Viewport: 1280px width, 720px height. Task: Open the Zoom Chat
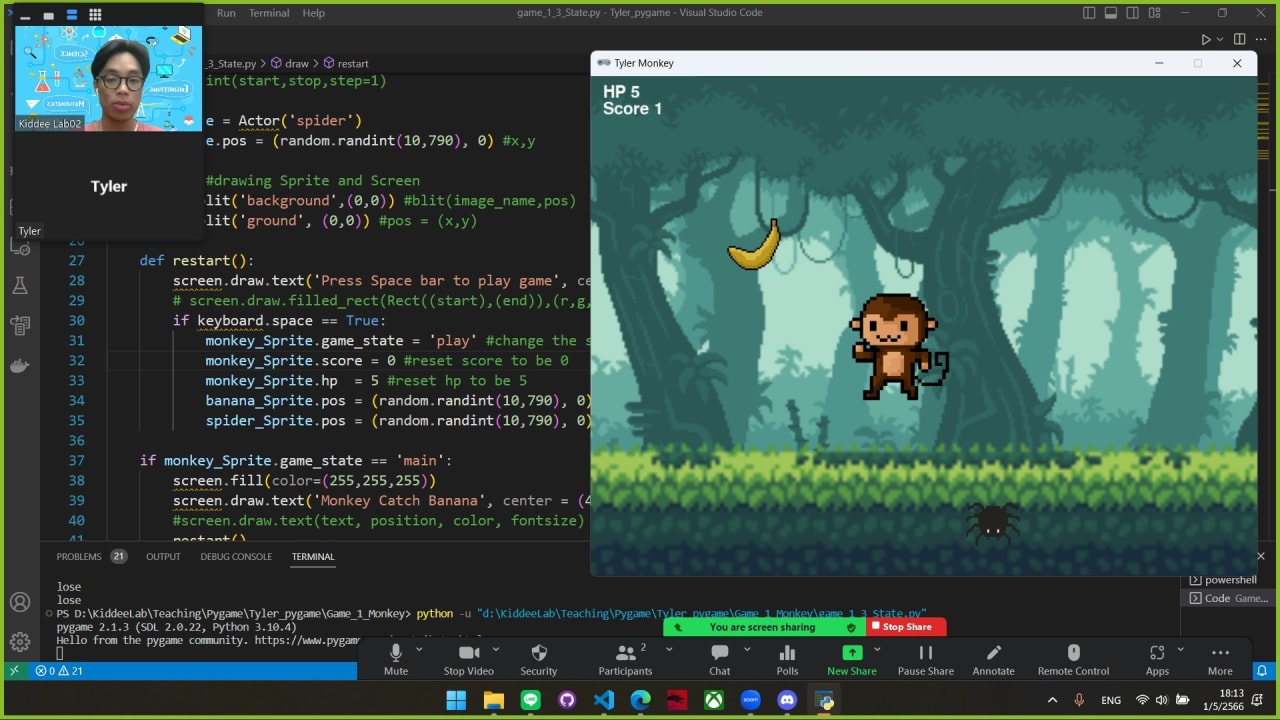(720, 660)
